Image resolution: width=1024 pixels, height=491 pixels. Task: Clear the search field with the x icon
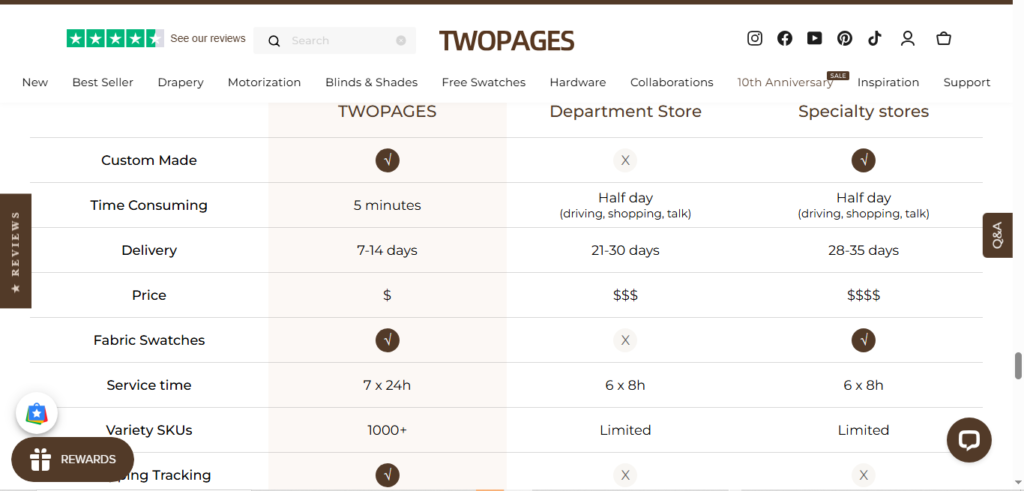(x=401, y=40)
